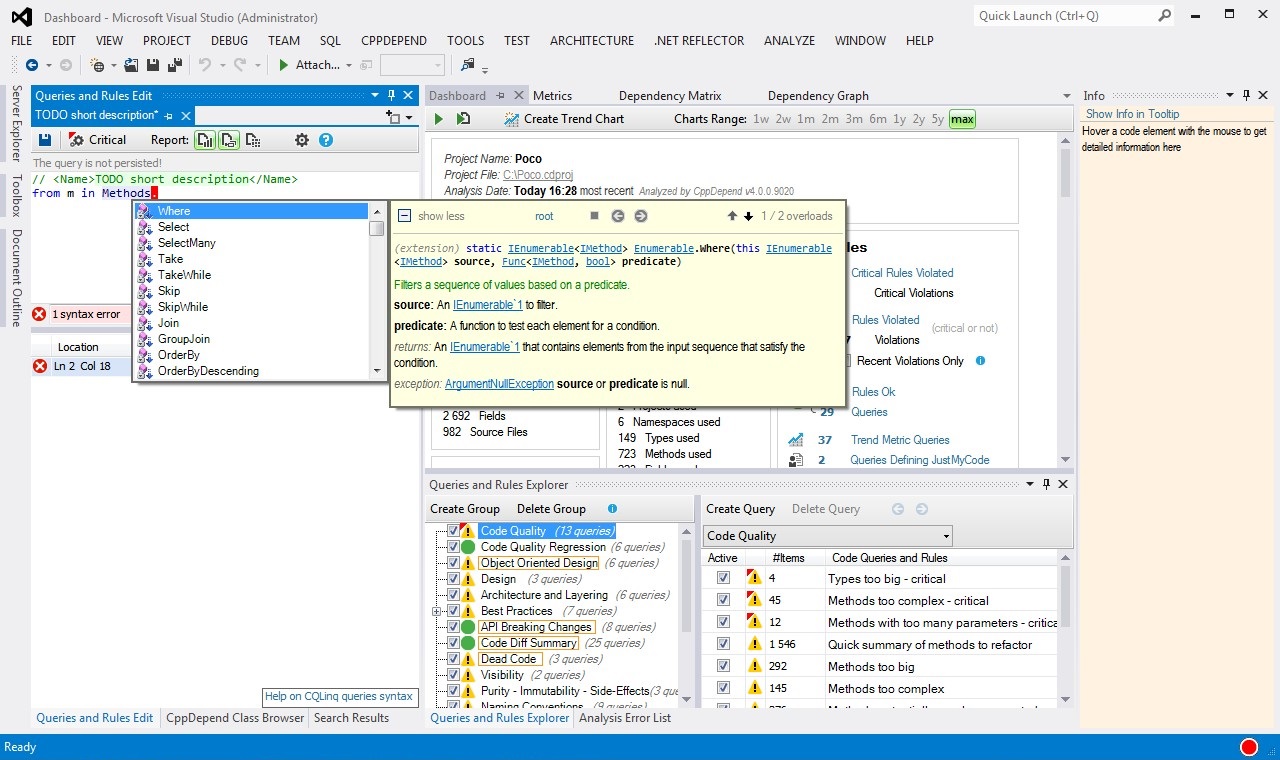Viewport: 1280px width, 760px height.
Task: Click Dashboard run and build report icon
Action: [464, 119]
